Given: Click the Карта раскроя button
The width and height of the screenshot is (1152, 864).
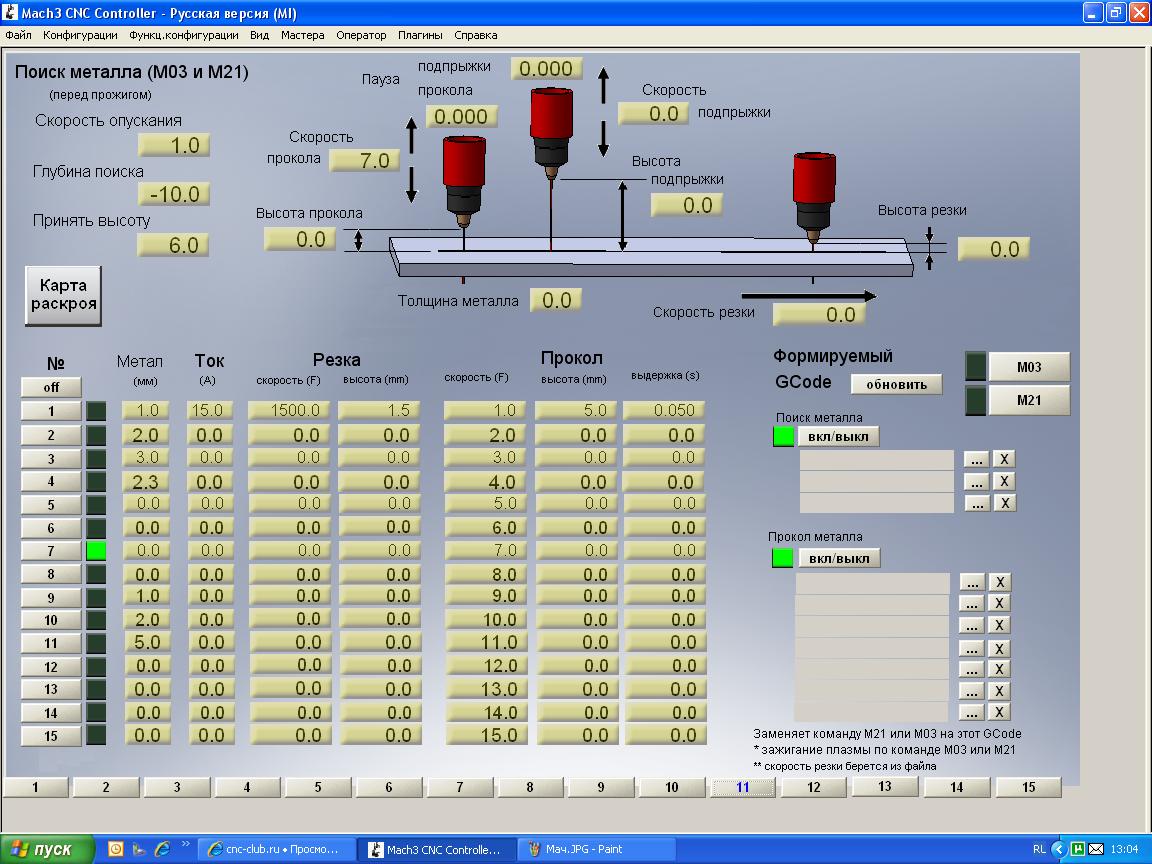Looking at the screenshot, I should (64, 295).
